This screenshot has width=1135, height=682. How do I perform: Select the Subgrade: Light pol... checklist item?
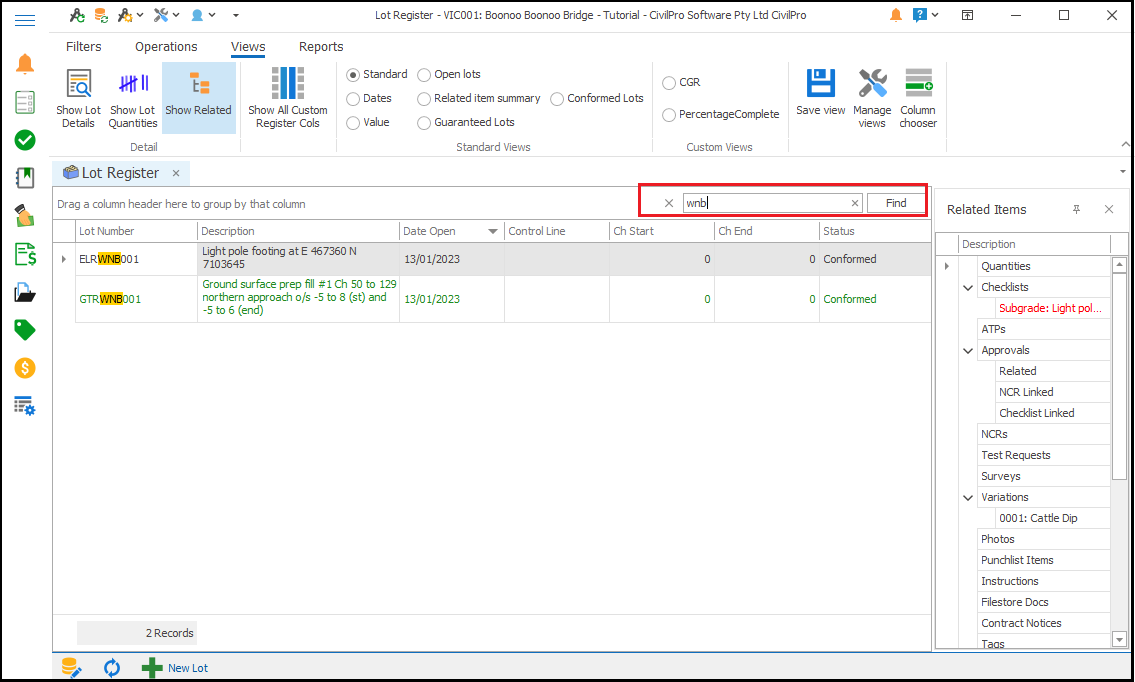(x=1050, y=308)
